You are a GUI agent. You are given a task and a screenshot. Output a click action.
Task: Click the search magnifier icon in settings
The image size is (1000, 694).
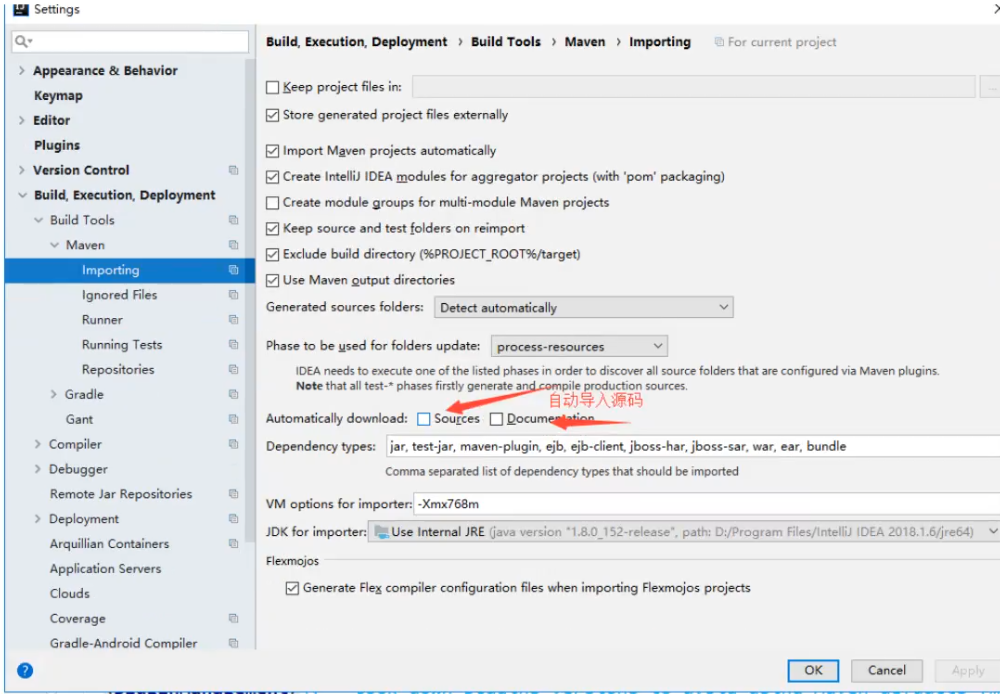[22, 41]
